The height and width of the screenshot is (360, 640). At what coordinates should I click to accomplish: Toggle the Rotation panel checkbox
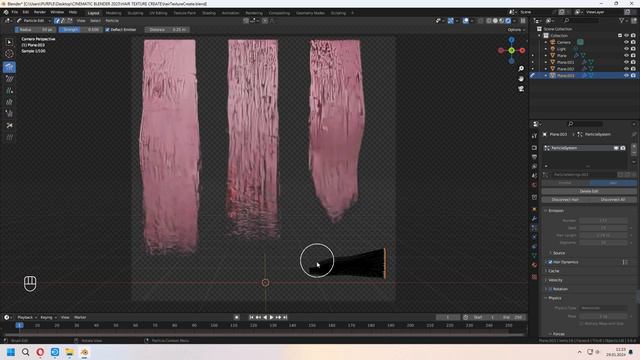click(x=550, y=289)
